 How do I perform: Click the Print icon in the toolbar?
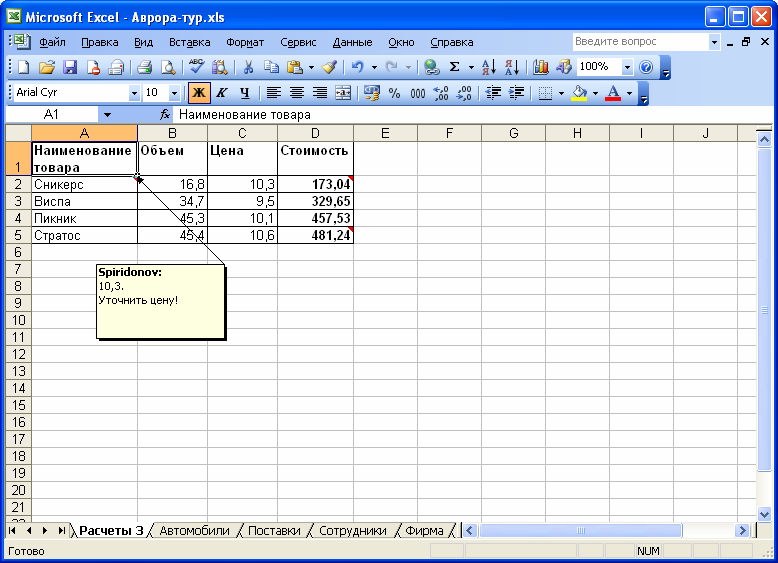pos(144,67)
